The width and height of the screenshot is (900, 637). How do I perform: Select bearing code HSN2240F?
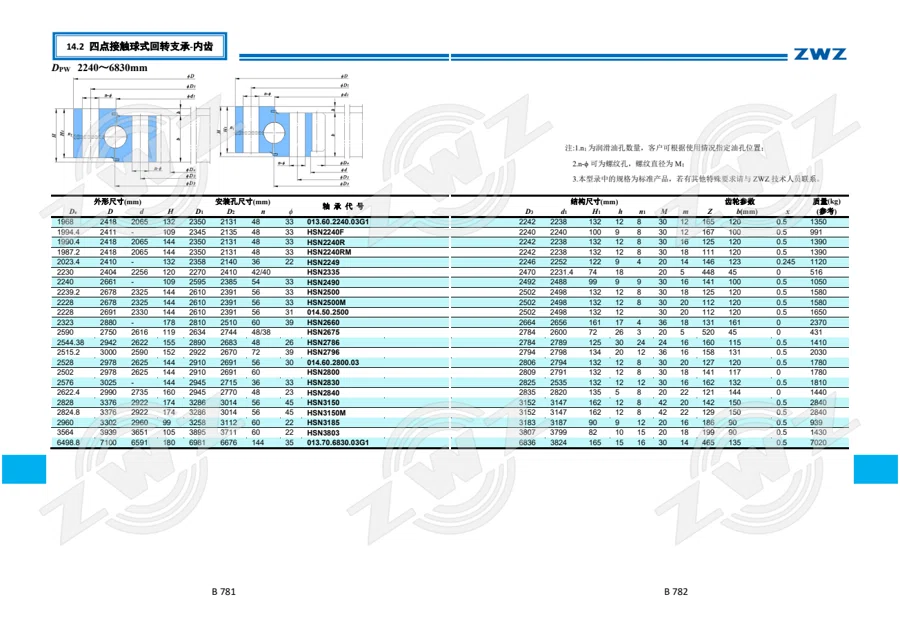[x=325, y=232]
